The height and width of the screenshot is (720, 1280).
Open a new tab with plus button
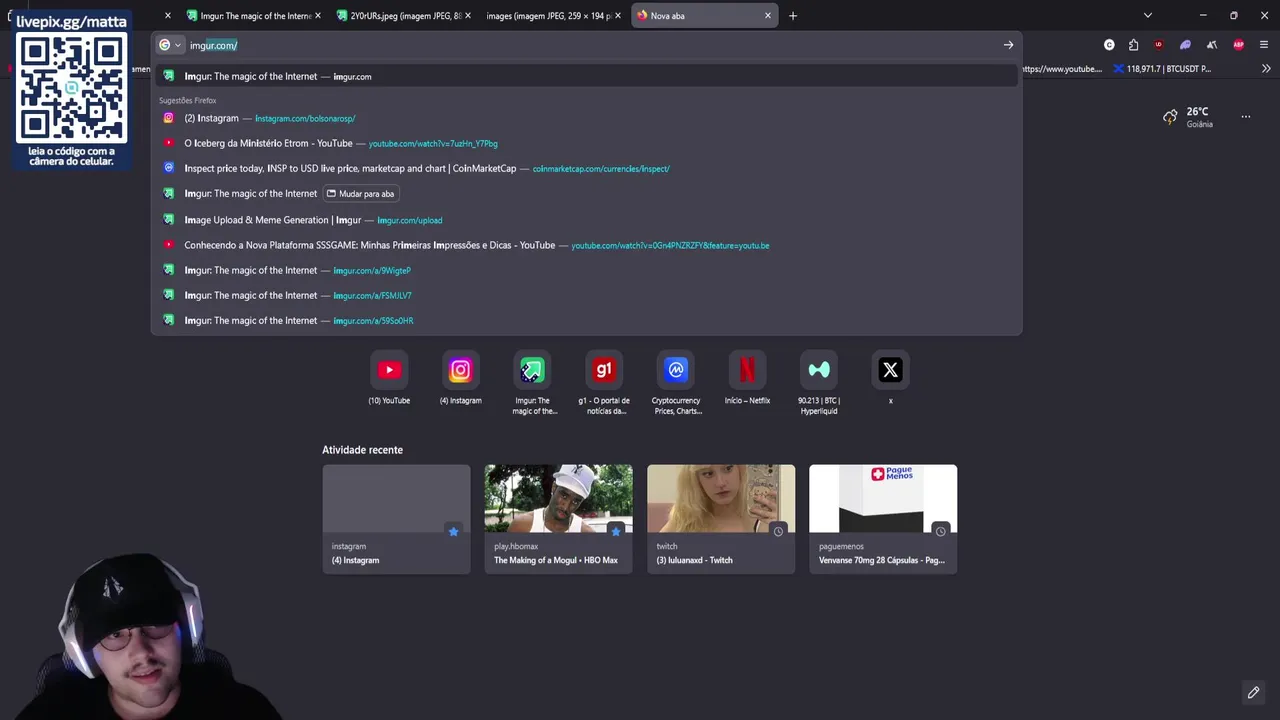793,16
